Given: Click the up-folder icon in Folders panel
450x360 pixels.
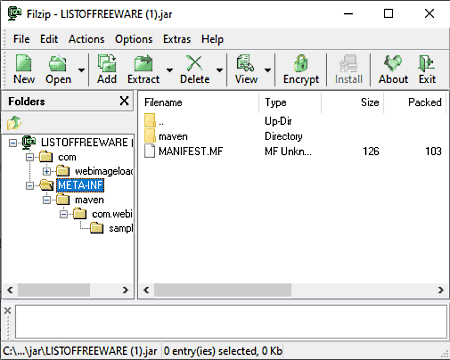Looking at the screenshot, I should (x=14, y=123).
